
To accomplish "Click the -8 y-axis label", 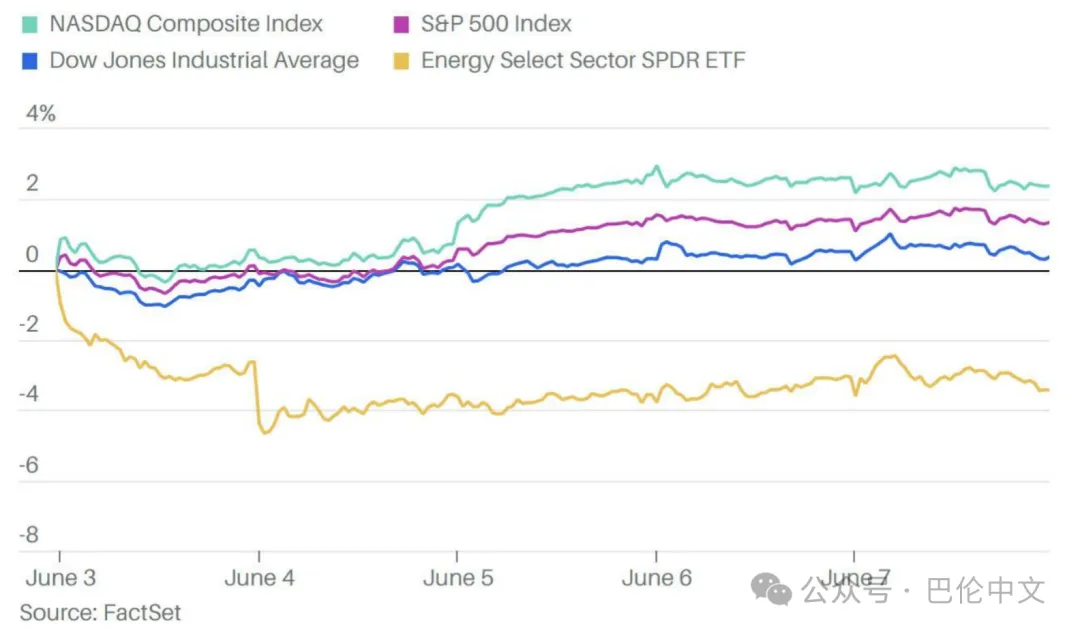I will (x=30, y=535).
